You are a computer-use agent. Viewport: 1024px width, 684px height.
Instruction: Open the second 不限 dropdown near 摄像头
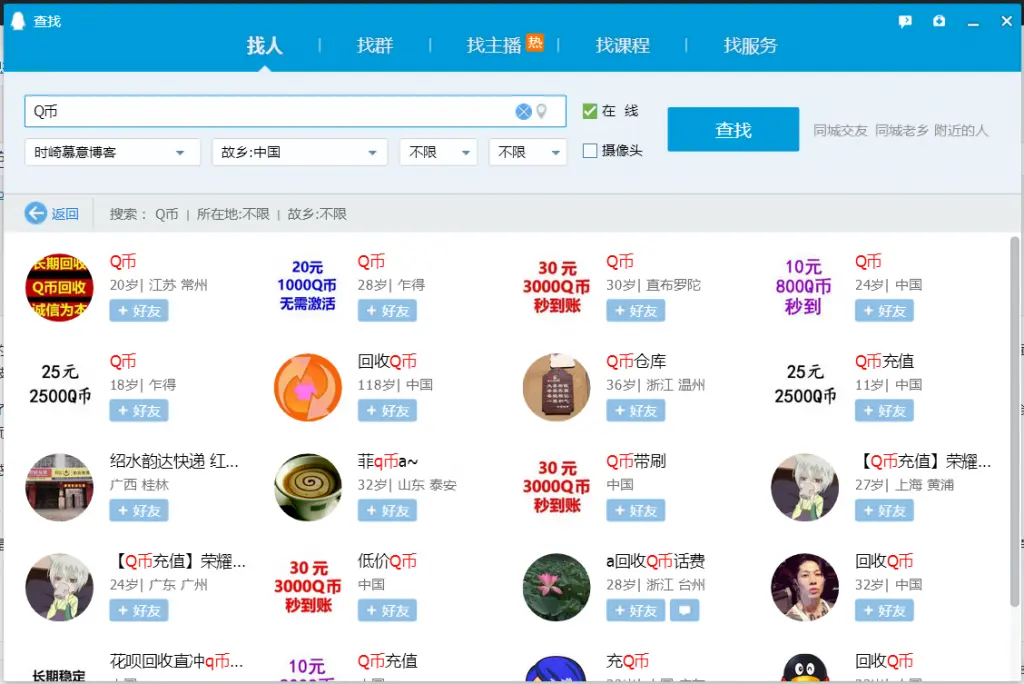point(528,152)
